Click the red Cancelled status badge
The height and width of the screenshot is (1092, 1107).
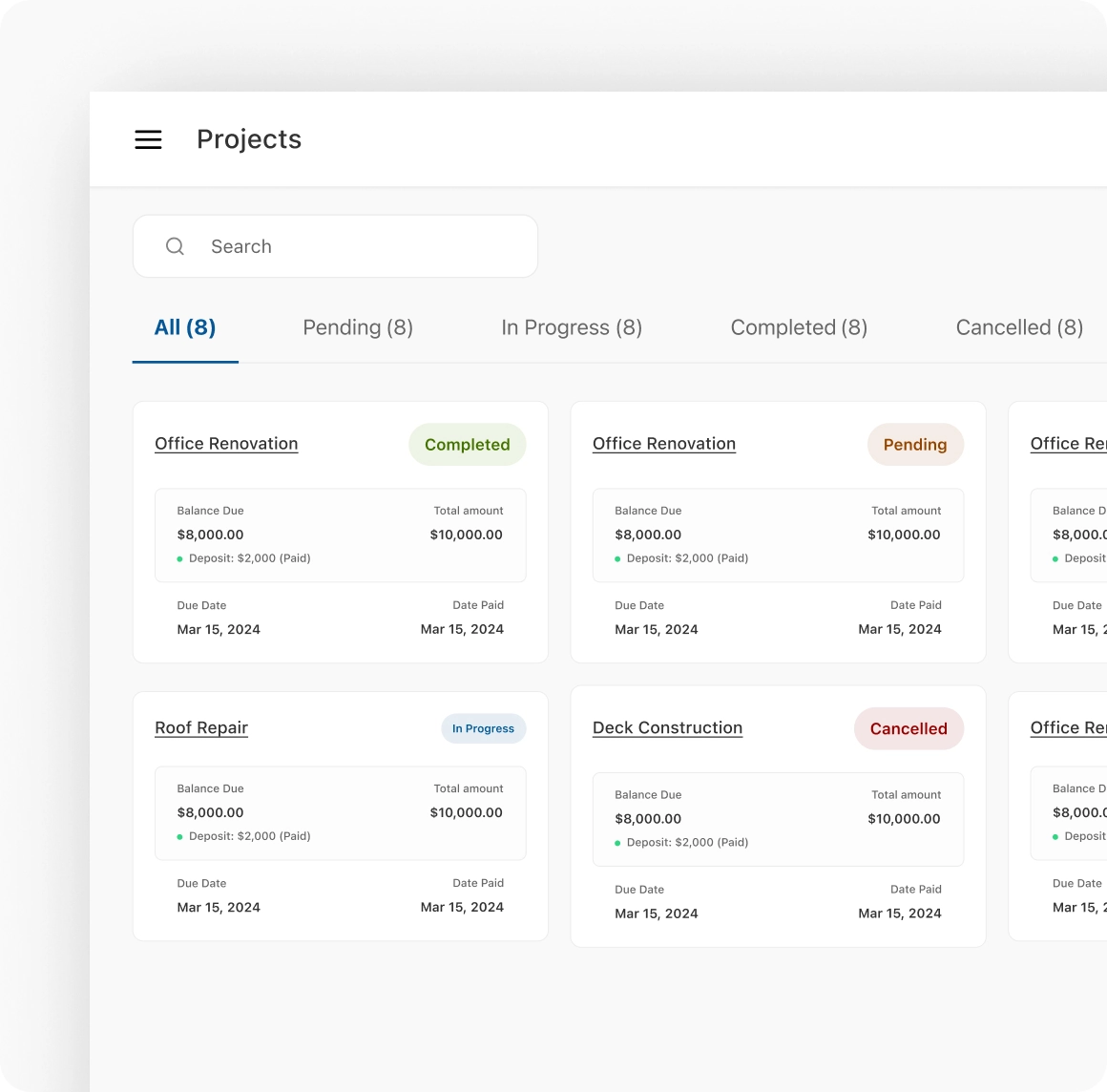tap(909, 728)
